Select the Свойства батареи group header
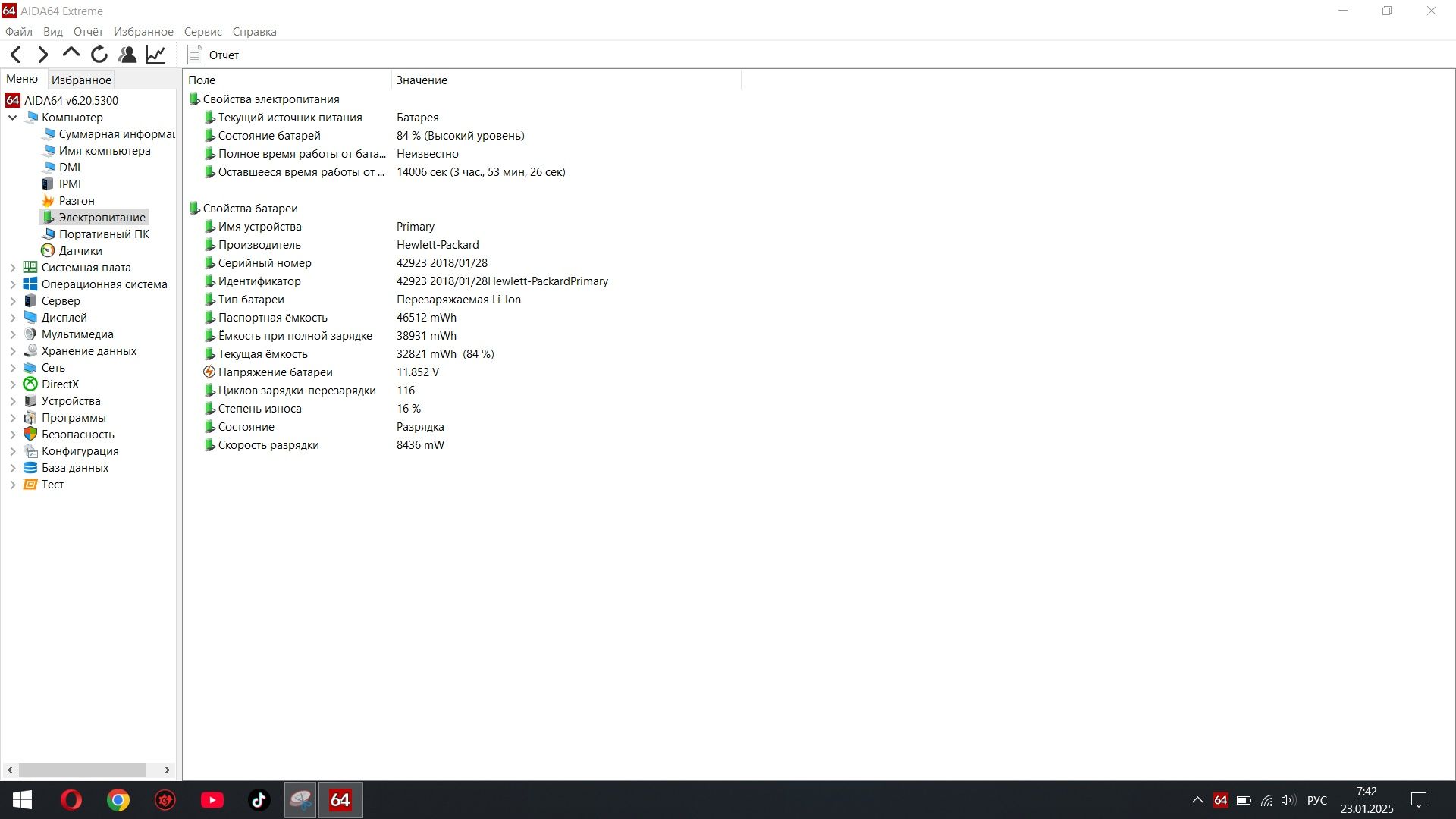Image resolution: width=1456 pixels, height=819 pixels. pyautogui.click(x=243, y=209)
